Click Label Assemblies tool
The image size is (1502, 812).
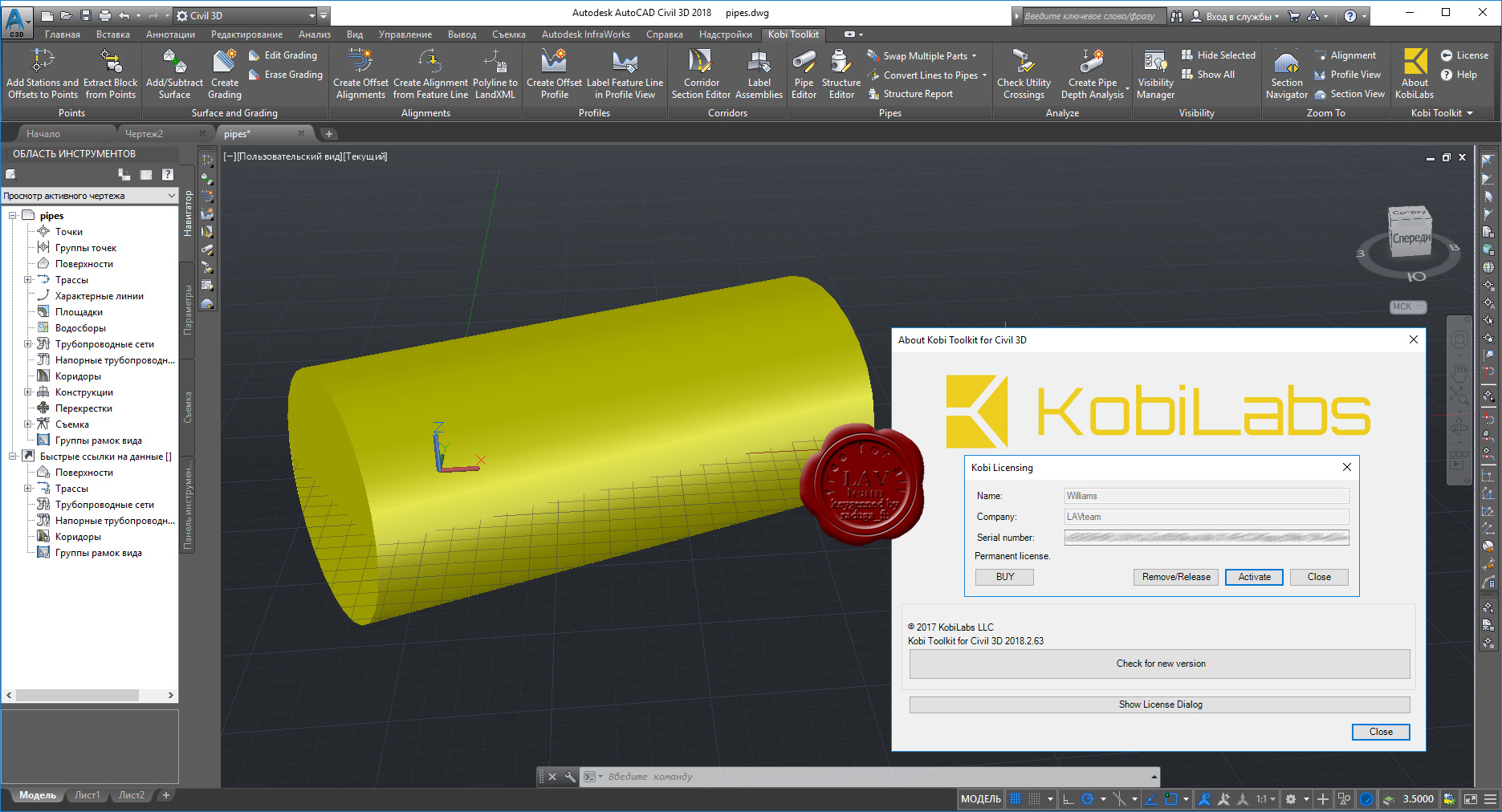(x=759, y=73)
